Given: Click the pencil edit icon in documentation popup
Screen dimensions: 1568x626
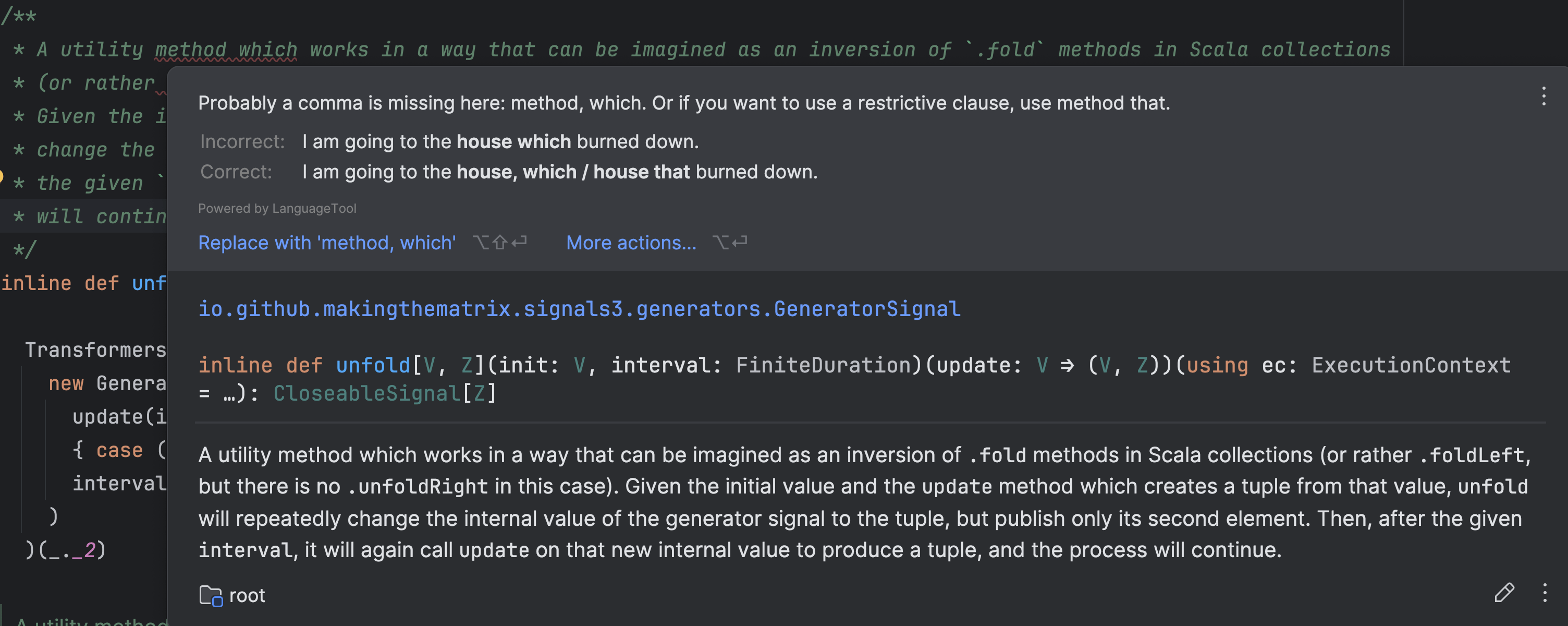Looking at the screenshot, I should pyautogui.click(x=1504, y=593).
